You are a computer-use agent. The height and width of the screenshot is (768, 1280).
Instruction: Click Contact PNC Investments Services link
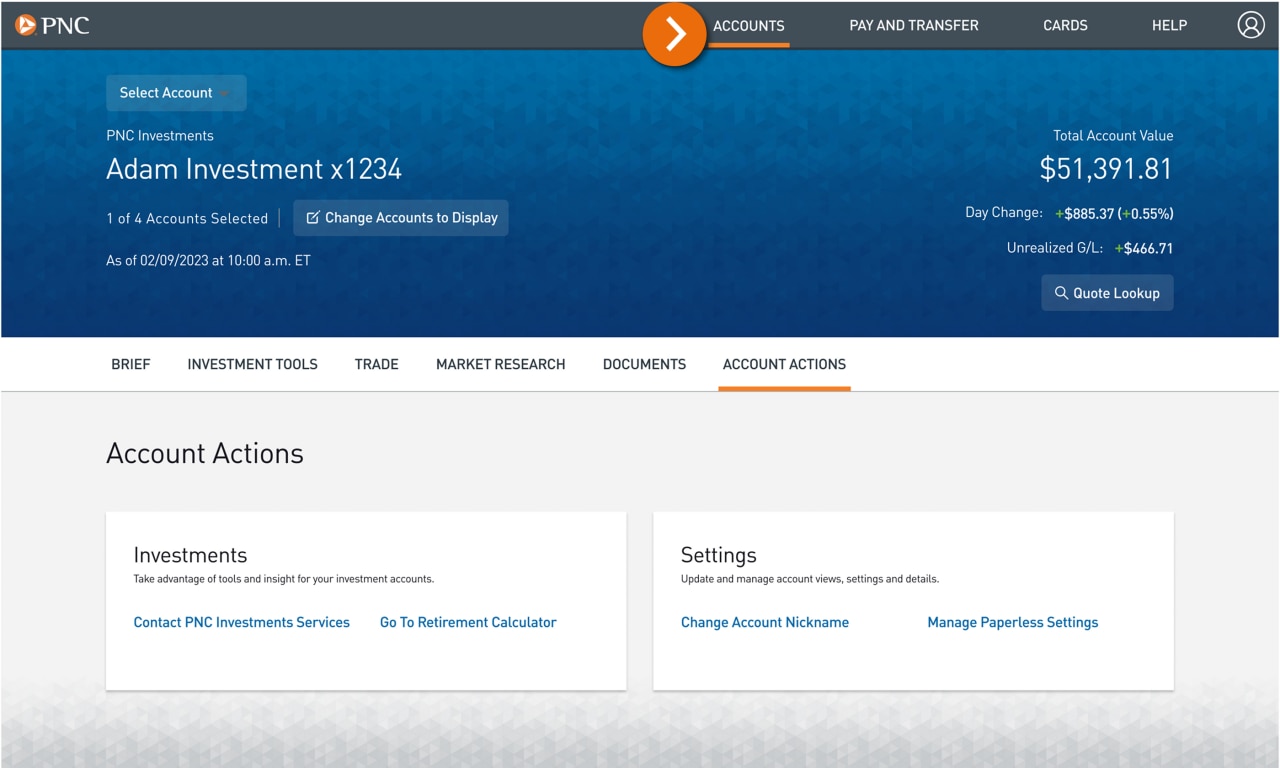241,621
